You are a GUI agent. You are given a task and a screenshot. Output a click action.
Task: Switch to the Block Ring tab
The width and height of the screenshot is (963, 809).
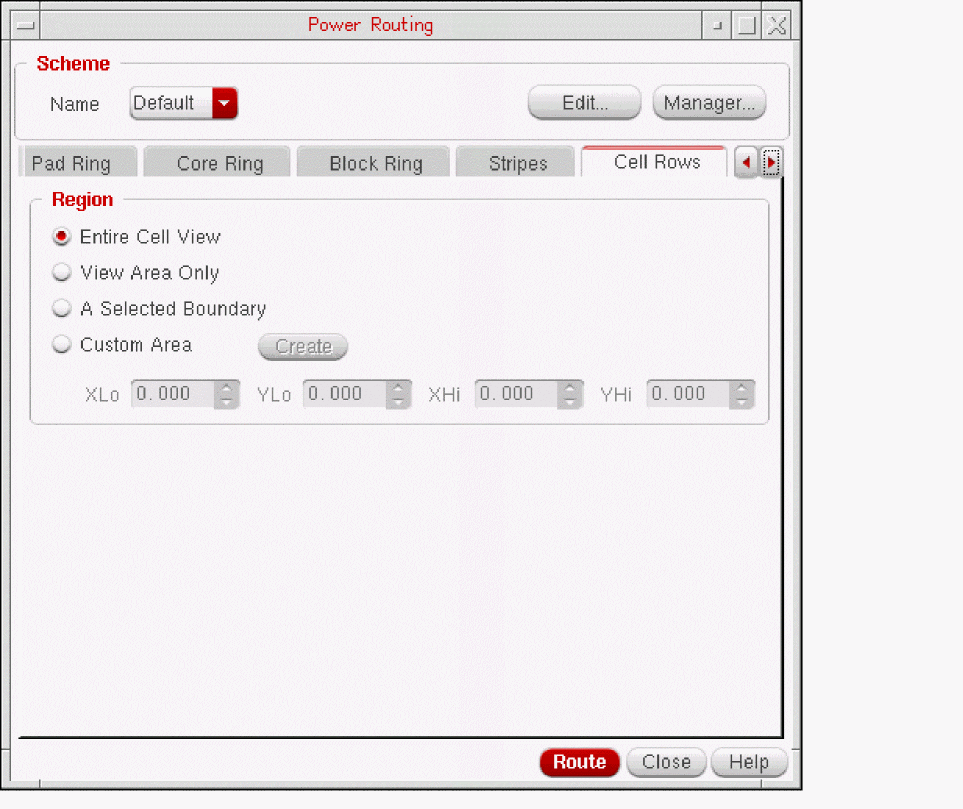[x=373, y=163]
